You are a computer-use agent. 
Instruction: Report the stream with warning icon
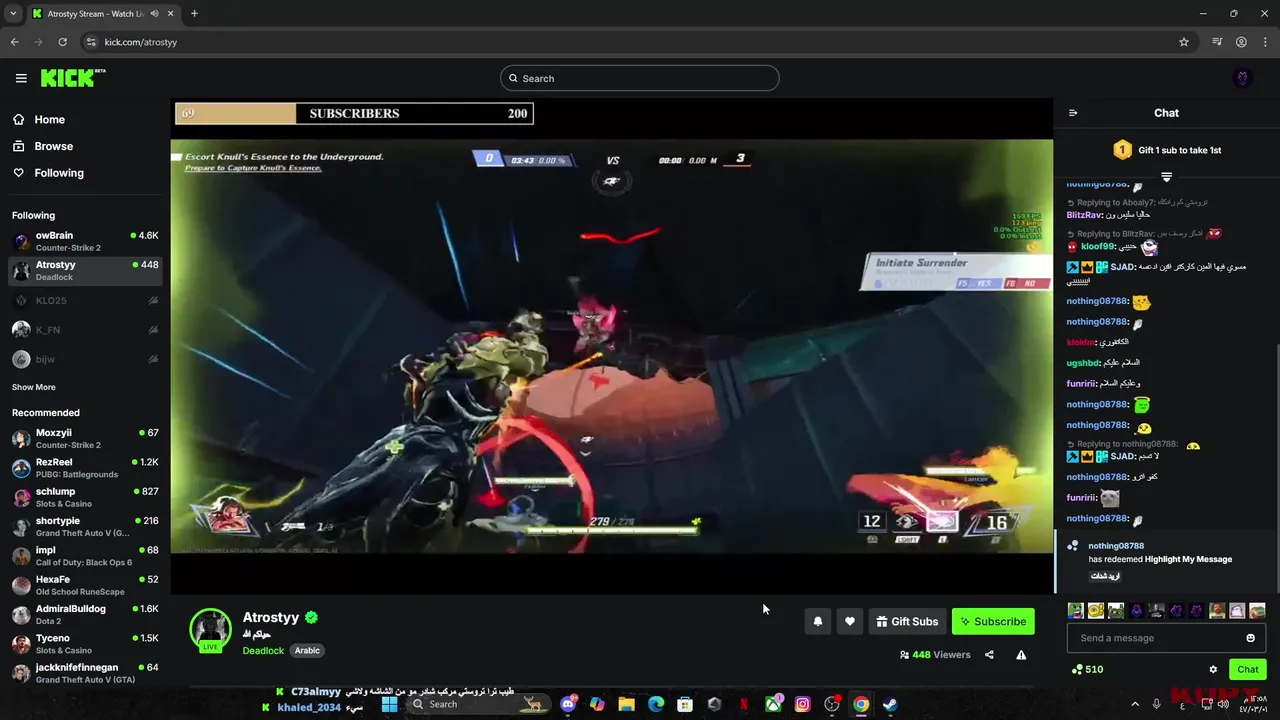pos(1021,655)
